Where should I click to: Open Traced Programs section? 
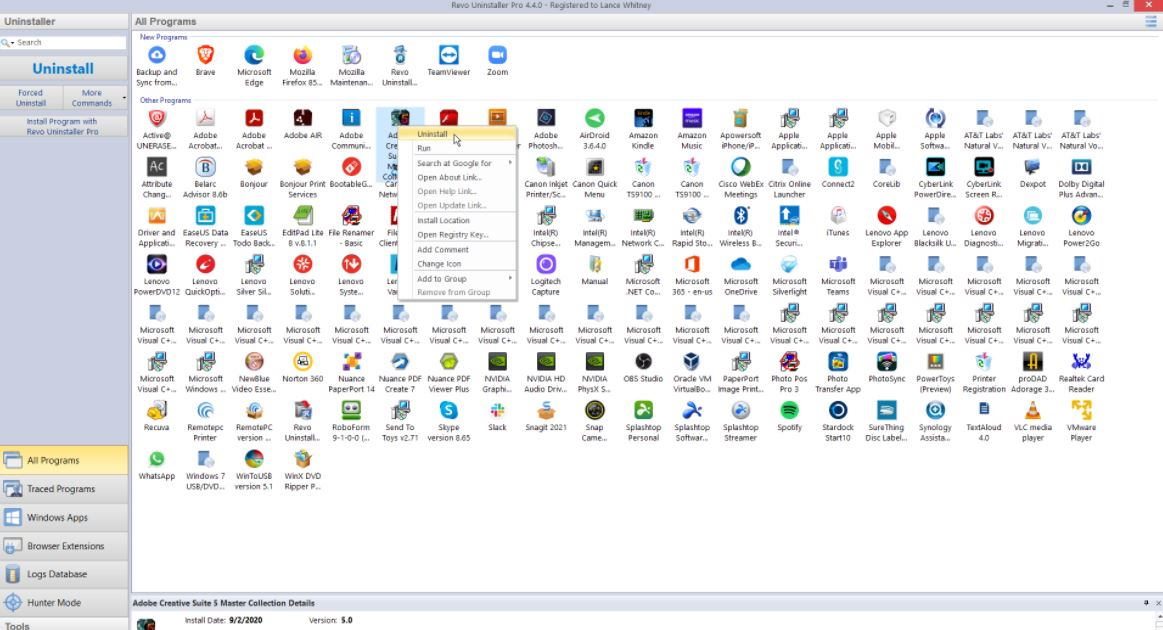coord(64,489)
